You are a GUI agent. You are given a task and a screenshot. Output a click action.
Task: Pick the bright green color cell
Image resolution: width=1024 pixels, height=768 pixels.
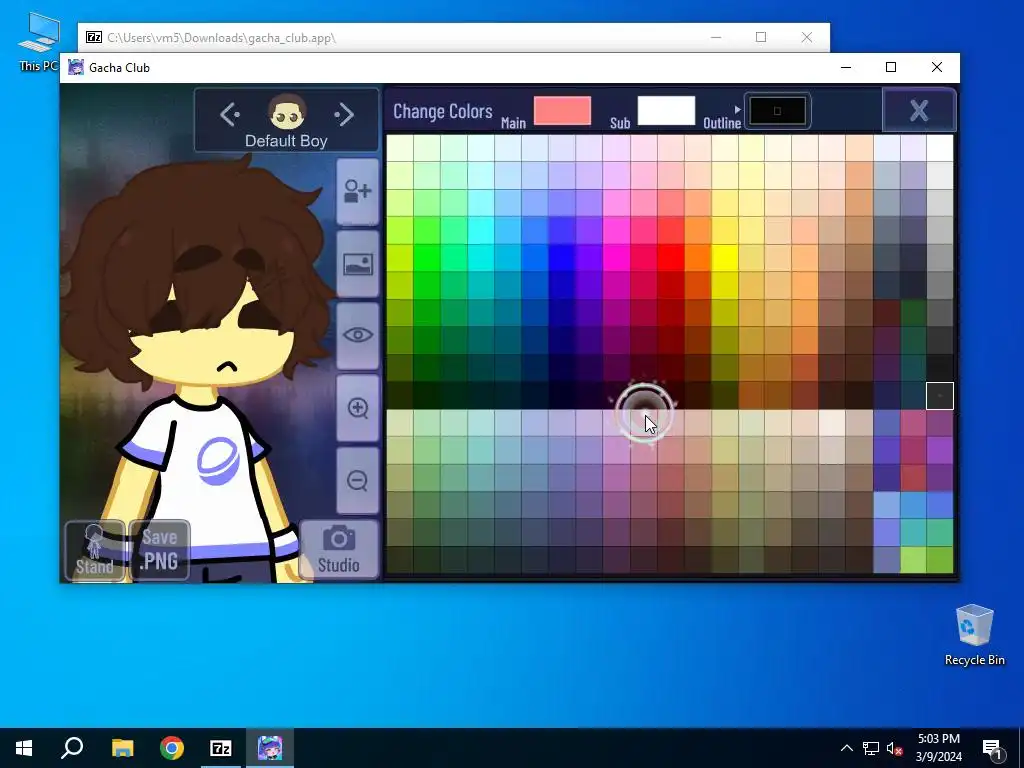click(x=427, y=259)
